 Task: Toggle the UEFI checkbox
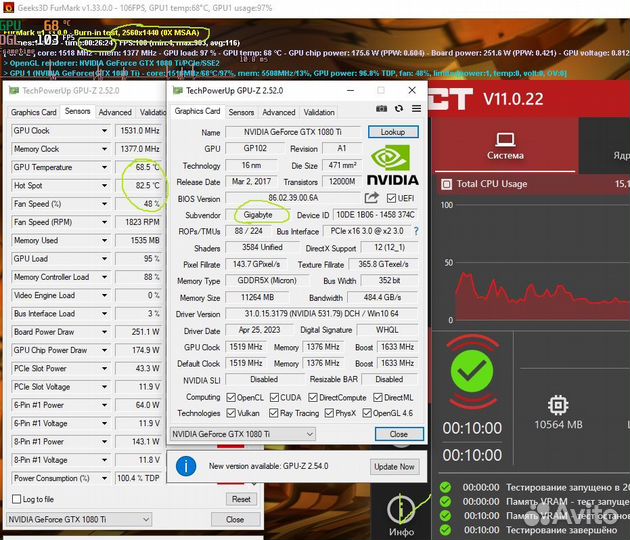391,198
